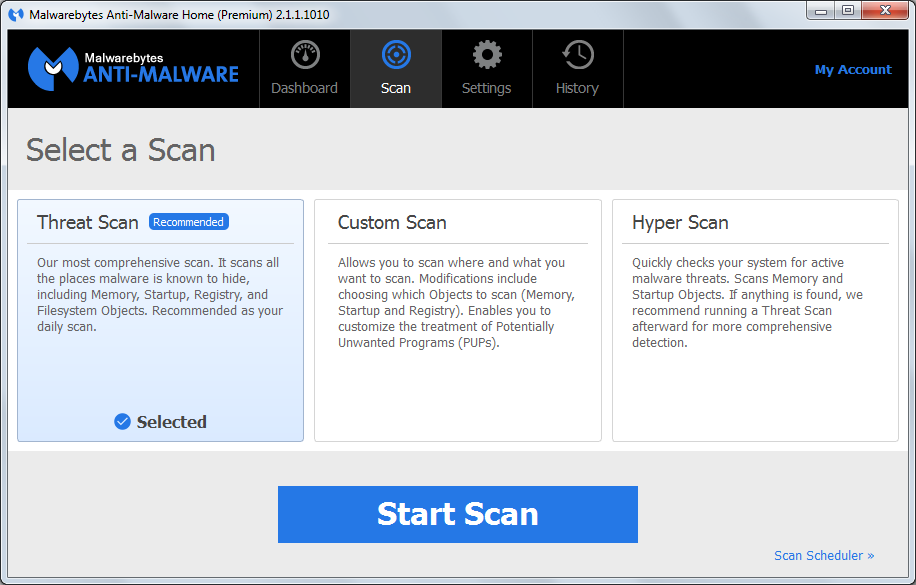Click the History clock icon
The image size is (916, 585).
point(578,55)
